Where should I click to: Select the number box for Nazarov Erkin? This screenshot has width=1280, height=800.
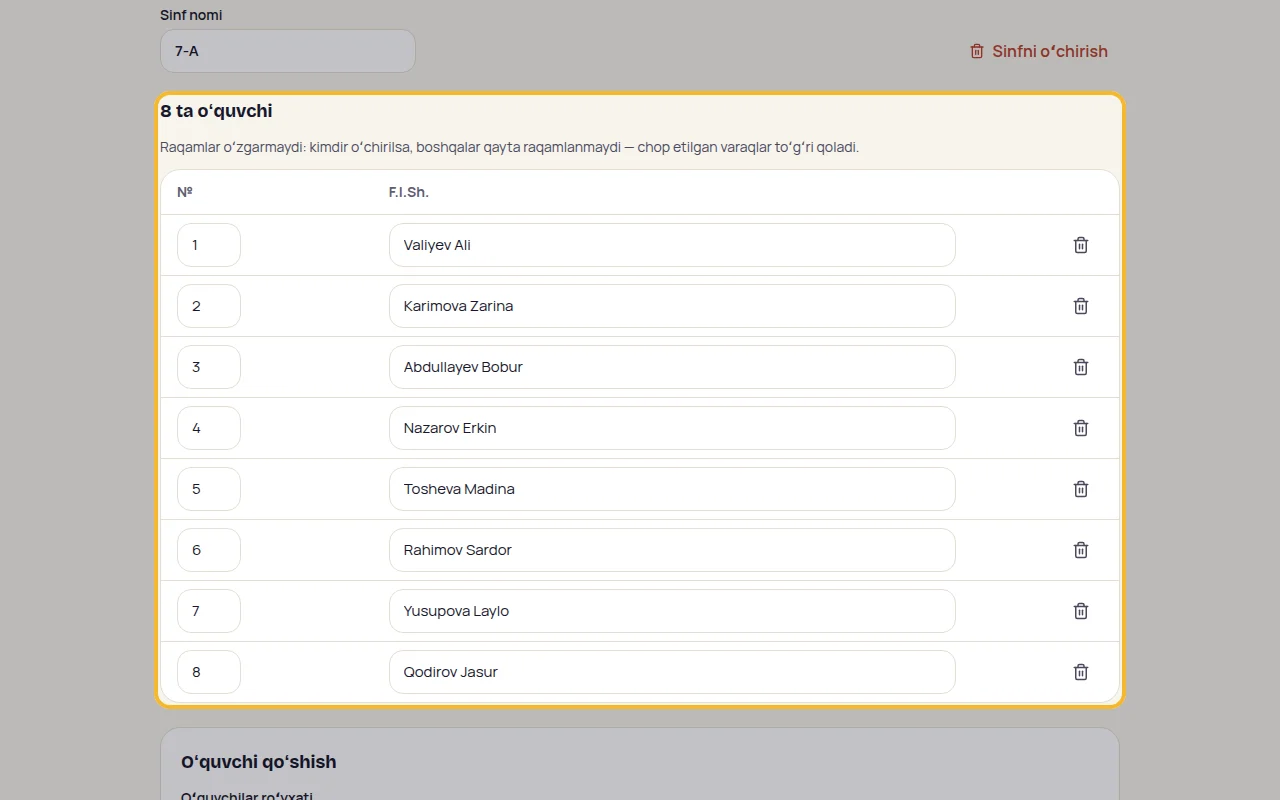[x=209, y=428]
